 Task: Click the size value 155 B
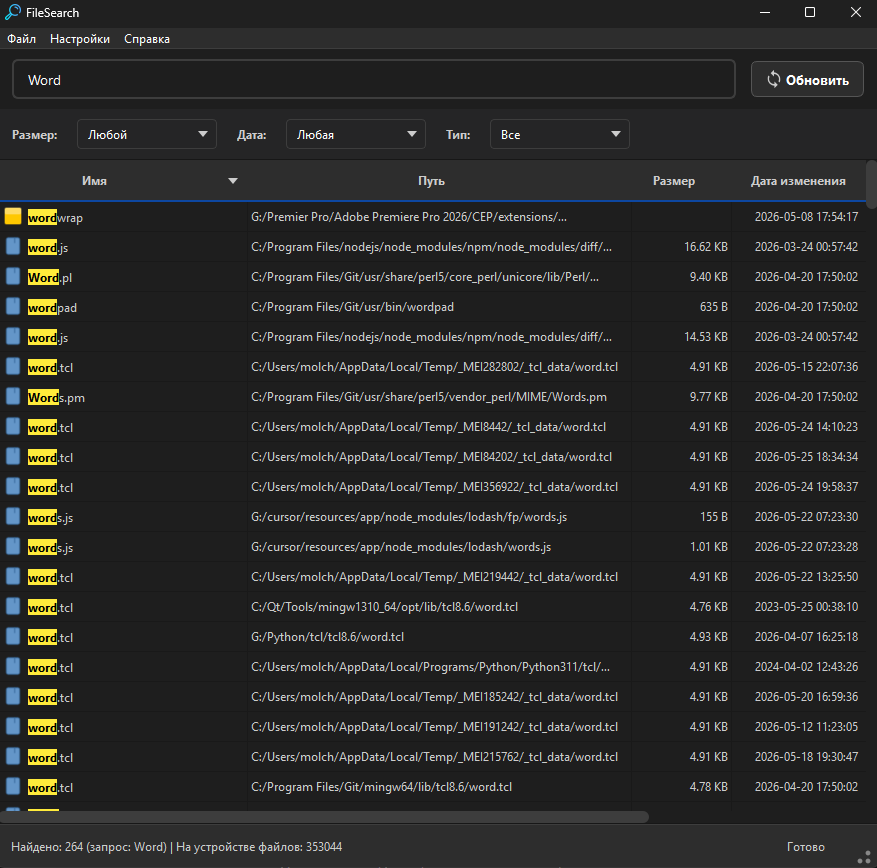click(713, 517)
